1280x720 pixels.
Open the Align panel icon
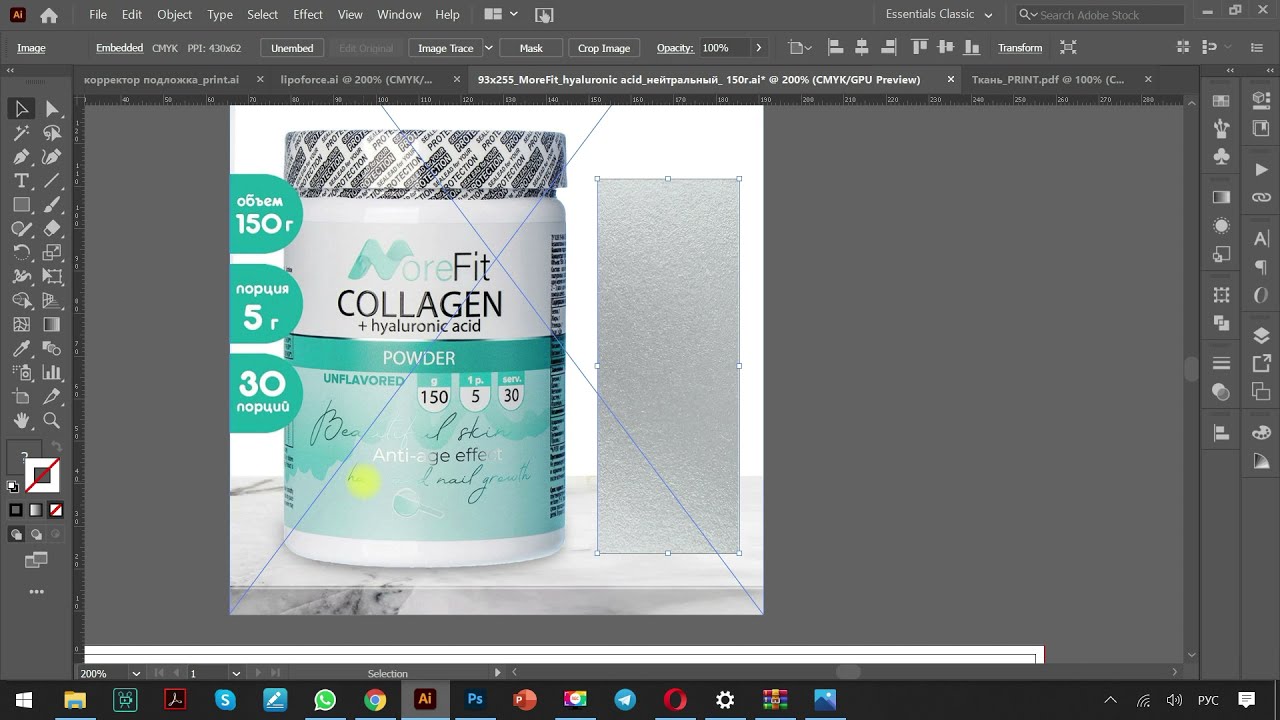pyautogui.click(x=1221, y=433)
